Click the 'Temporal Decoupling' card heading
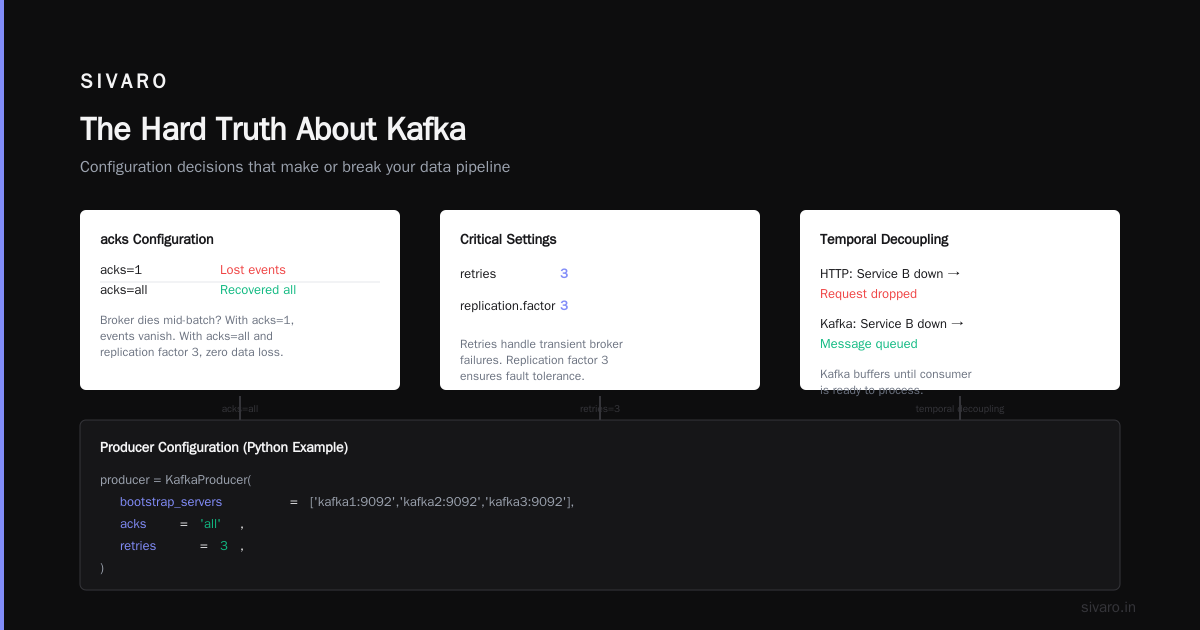Viewport: 1200px width, 630px height. pyautogui.click(x=884, y=239)
